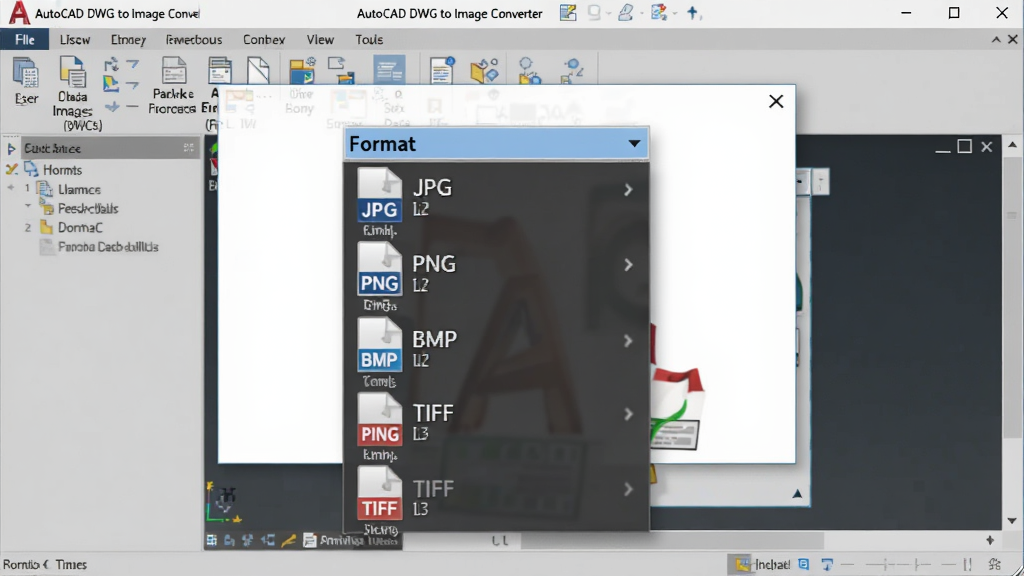Expand the BMP row chevron
Screen dimensions: 1024x576
pyautogui.click(x=628, y=341)
